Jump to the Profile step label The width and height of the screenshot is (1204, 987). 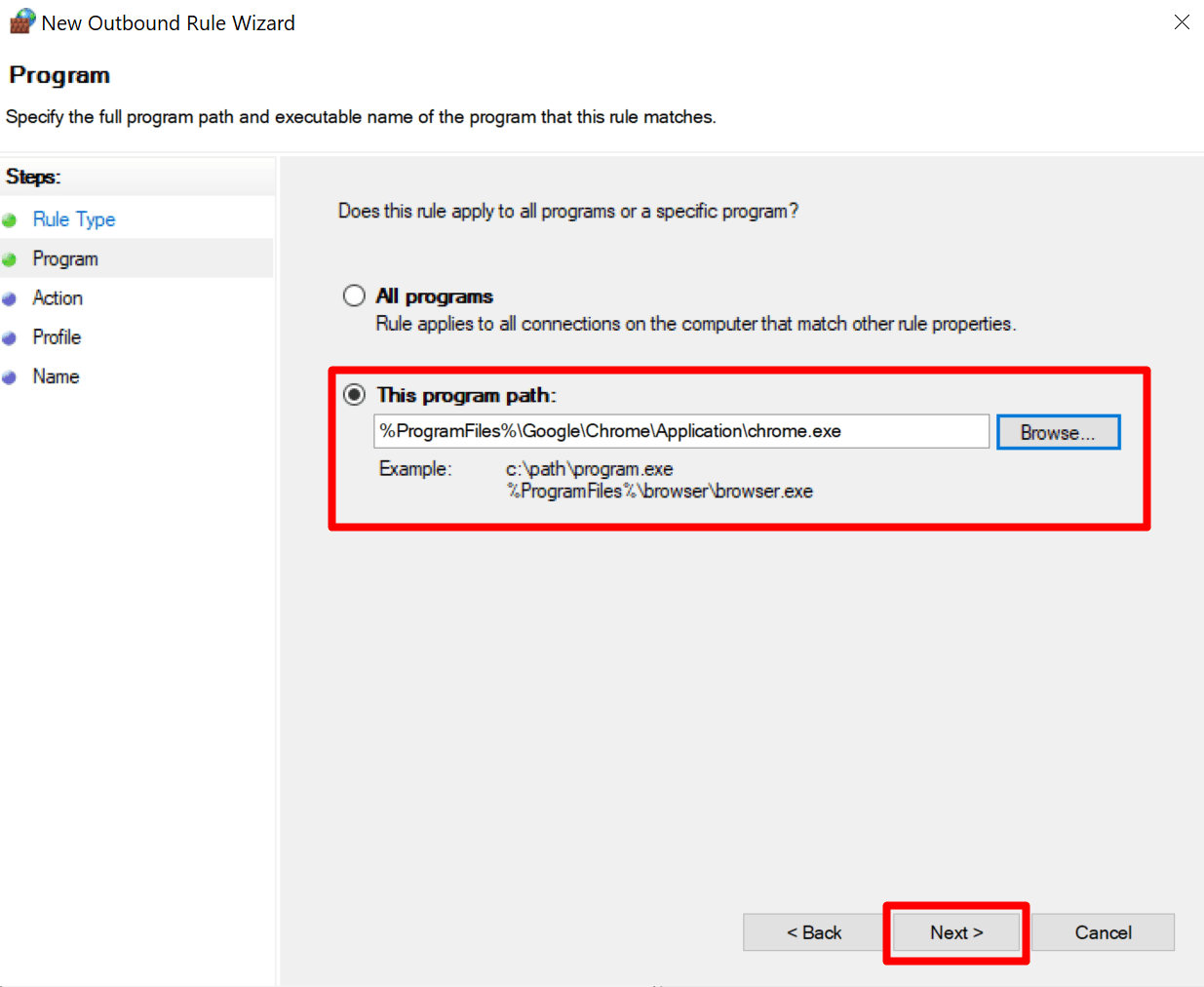point(57,337)
